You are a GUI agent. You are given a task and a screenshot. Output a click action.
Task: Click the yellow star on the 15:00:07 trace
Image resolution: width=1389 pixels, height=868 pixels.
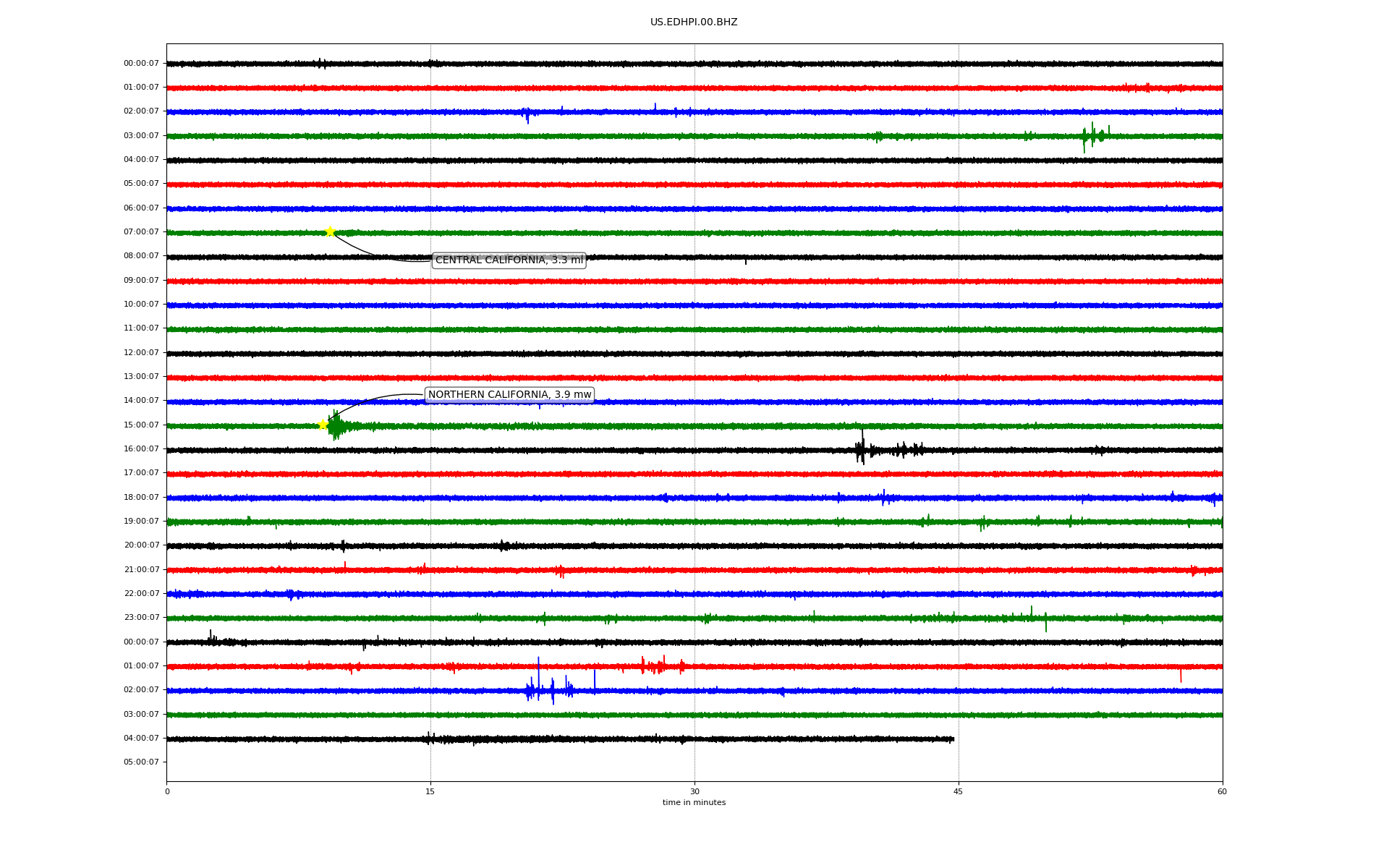(323, 425)
